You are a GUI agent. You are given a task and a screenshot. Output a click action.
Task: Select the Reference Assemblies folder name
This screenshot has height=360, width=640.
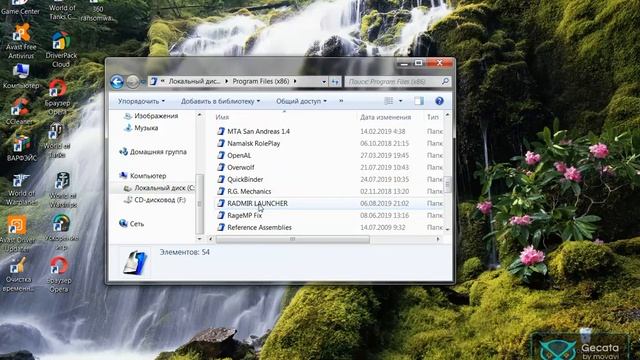coord(259,227)
